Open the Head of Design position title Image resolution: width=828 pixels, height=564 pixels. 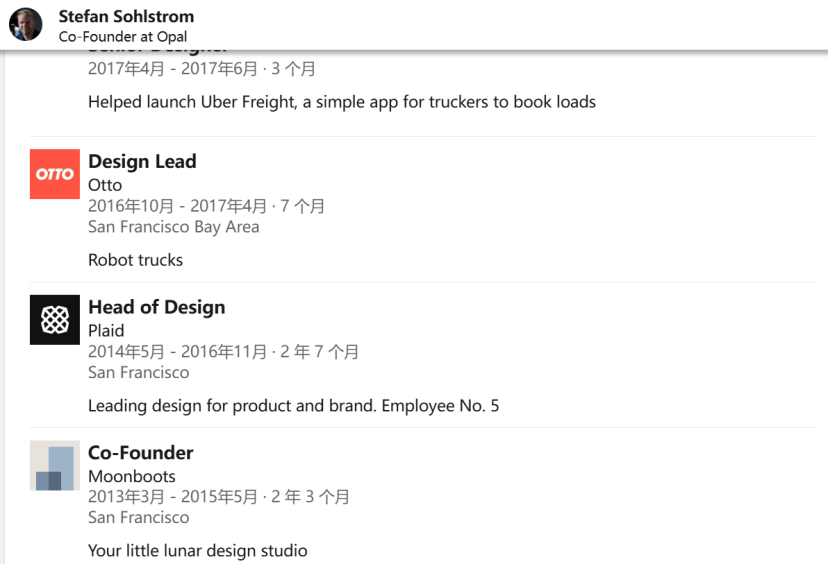(x=157, y=307)
